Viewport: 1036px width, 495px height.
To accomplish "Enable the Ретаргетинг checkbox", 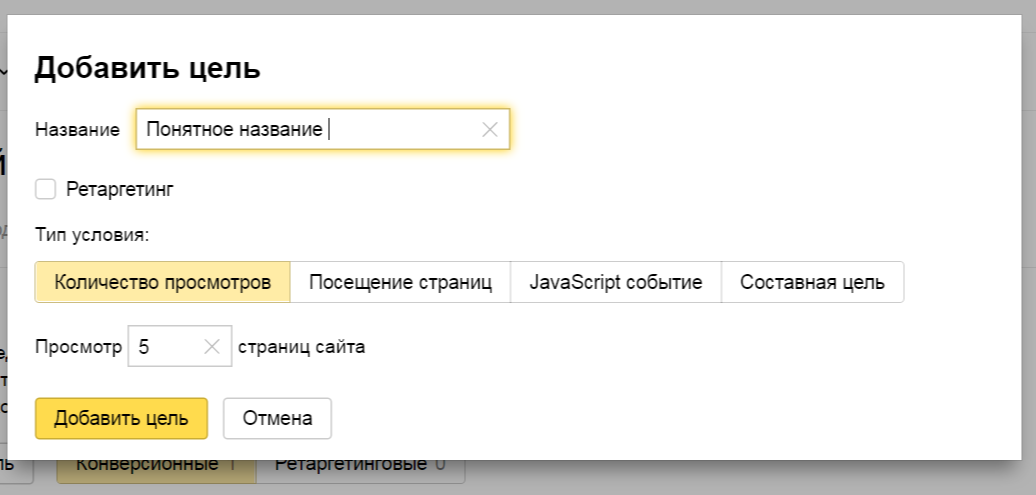I will tap(45, 189).
